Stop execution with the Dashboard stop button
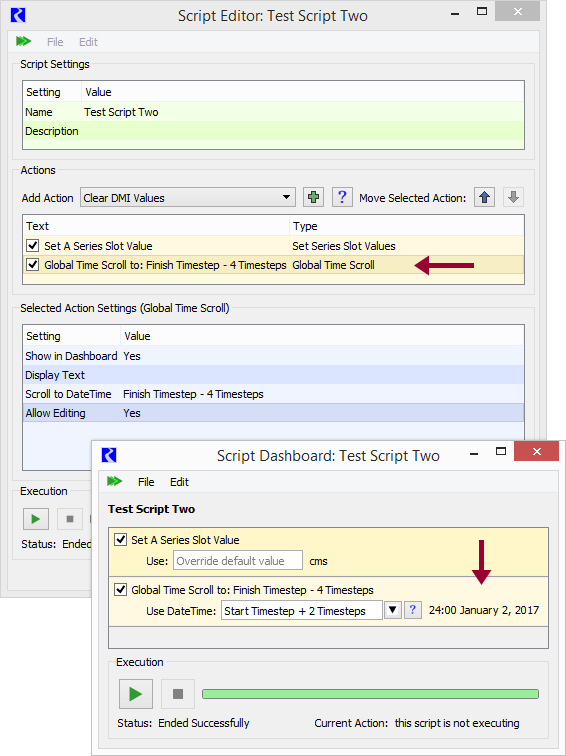The image size is (566, 756). pyautogui.click(x=178, y=694)
